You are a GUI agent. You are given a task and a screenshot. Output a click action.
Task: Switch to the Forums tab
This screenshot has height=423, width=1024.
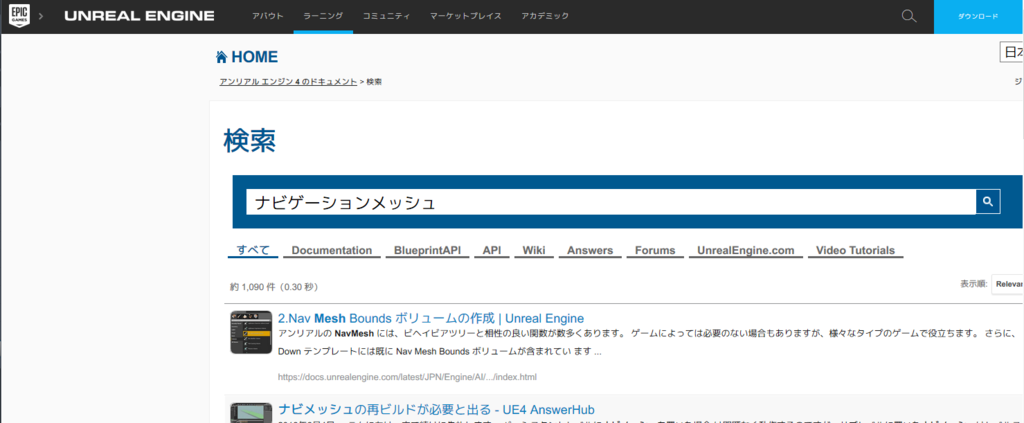pos(655,251)
